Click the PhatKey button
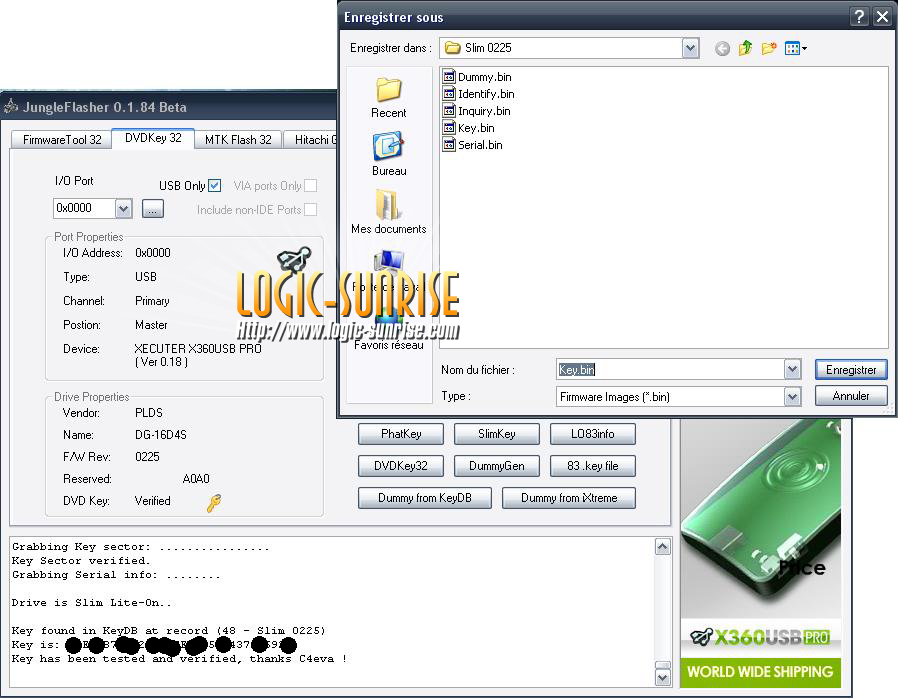The height and width of the screenshot is (698, 898). click(401, 434)
